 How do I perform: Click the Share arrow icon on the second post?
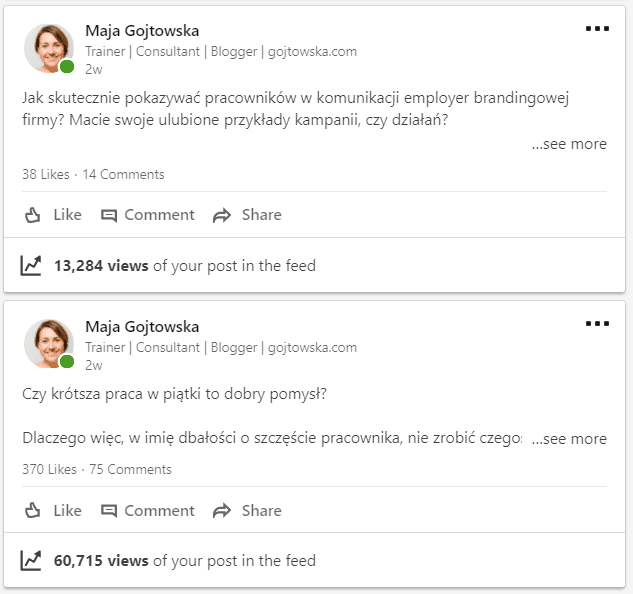point(222,511)
